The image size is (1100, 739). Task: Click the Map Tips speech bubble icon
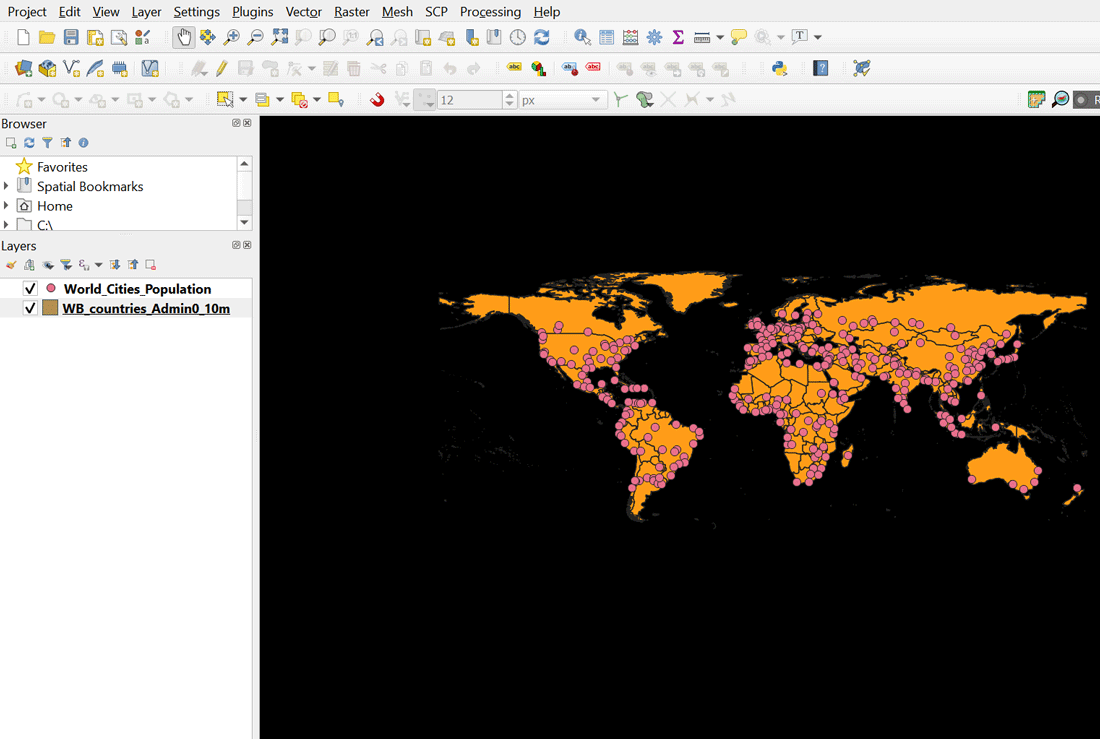tap(738, 37)
